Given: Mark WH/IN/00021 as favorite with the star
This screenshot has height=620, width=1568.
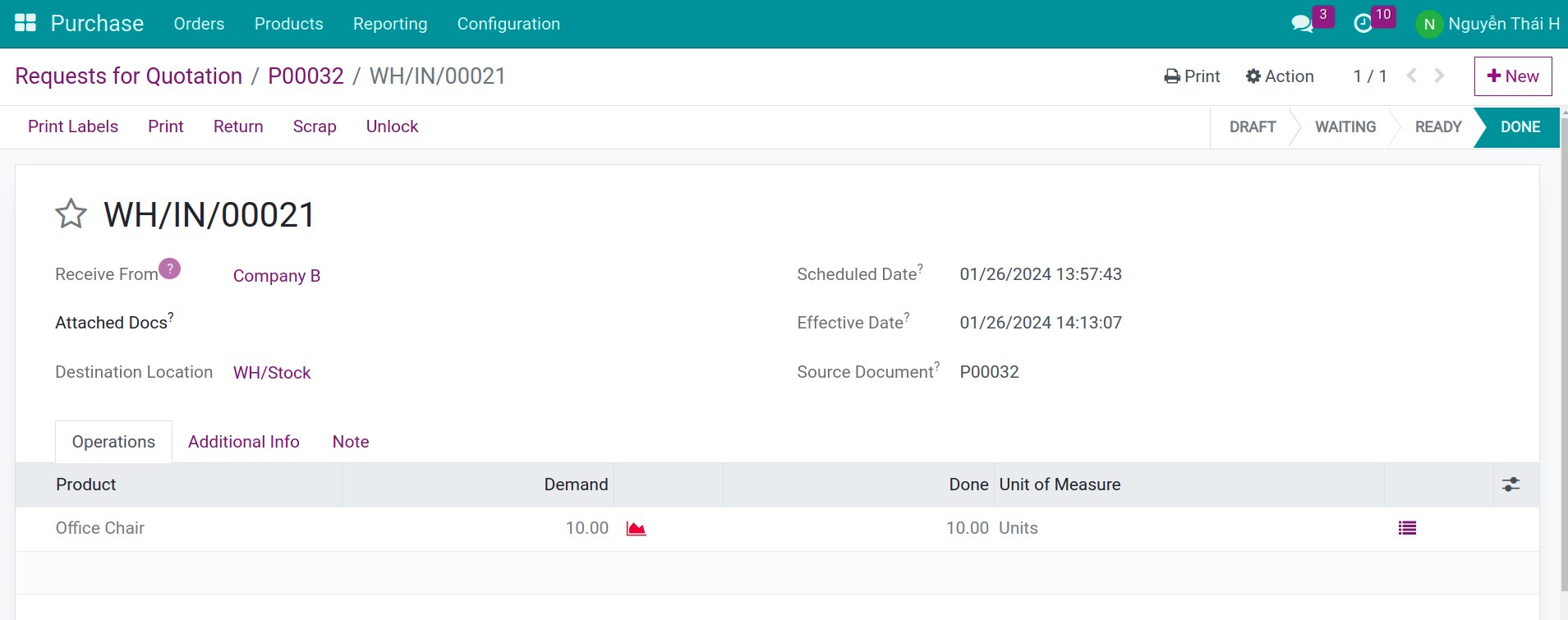Looking at the screenshot, I should tap(71, 214).
